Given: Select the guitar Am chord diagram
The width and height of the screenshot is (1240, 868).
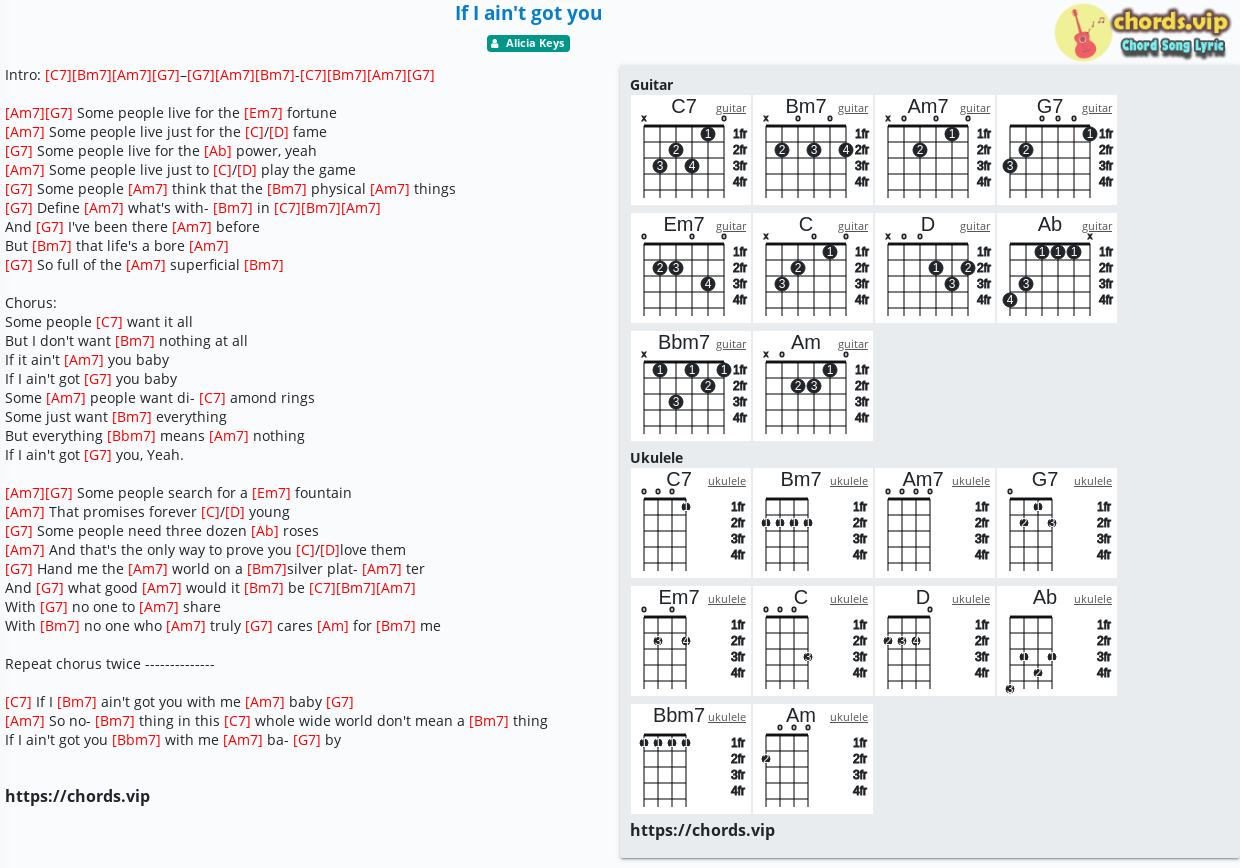Looking at the screenshot, I should pyautogui.click(x=813, y=386).
